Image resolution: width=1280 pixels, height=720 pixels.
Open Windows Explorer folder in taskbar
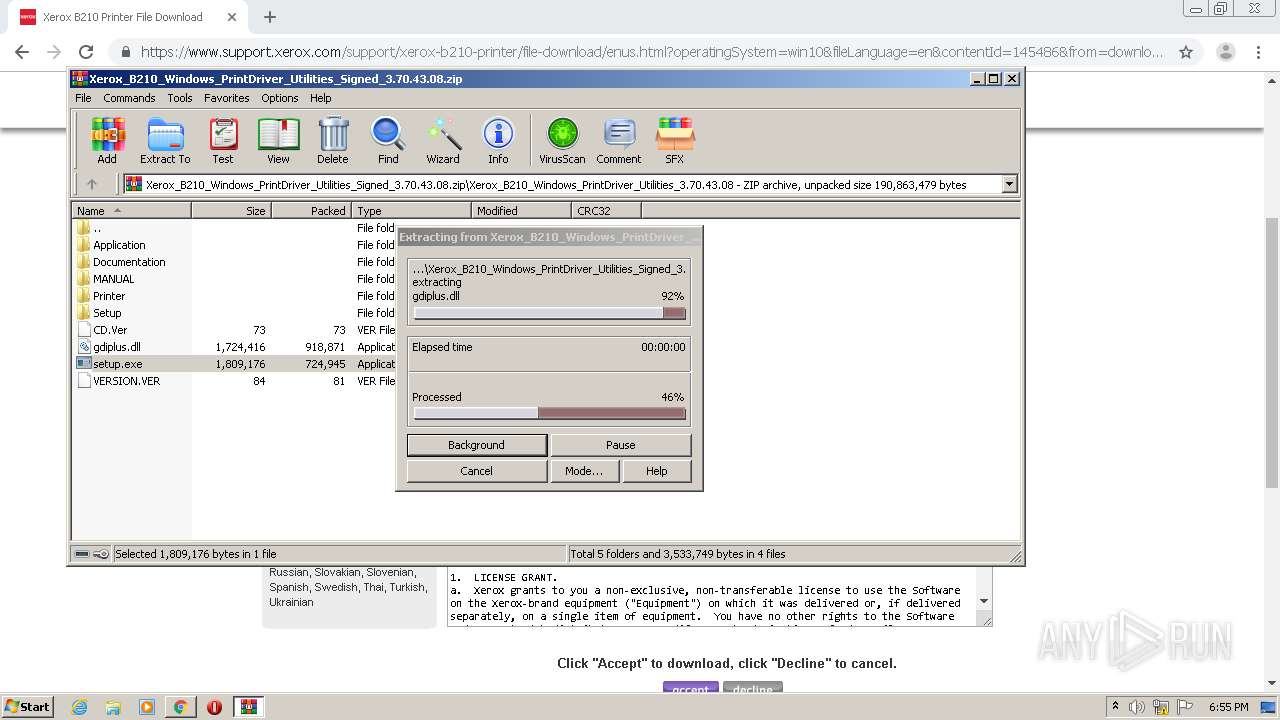pos(113,707)
